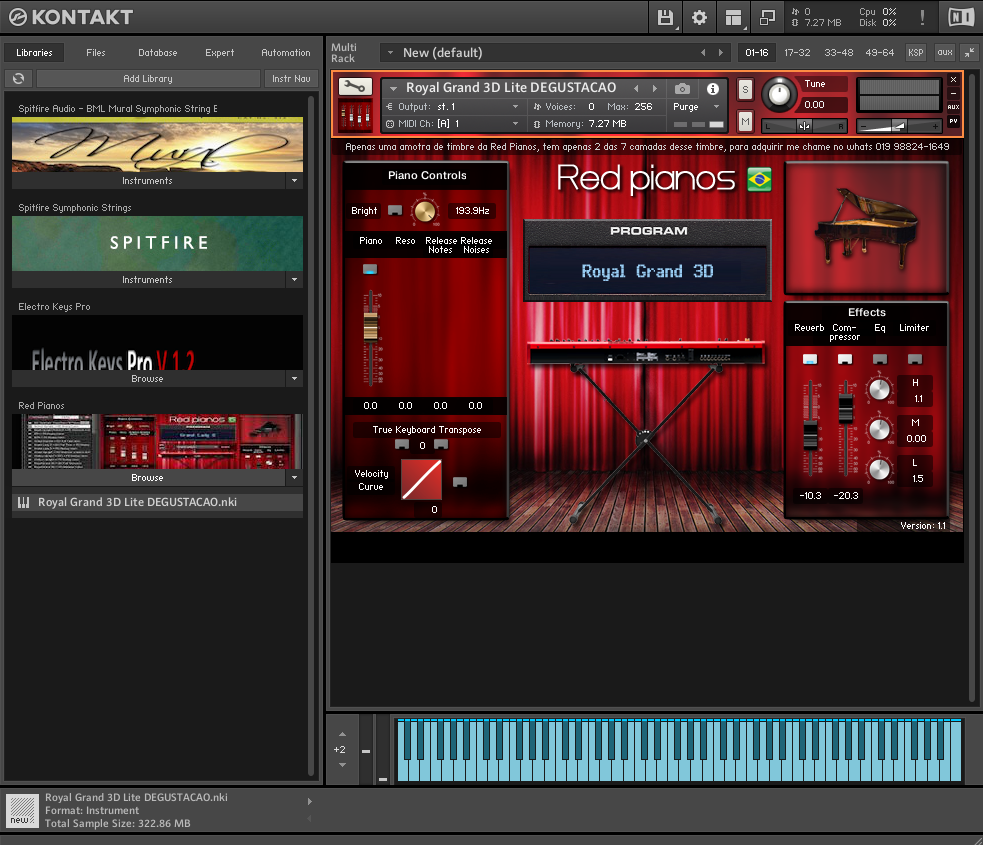Raise the True Keyboard Transpose value
Viewport: 983px width, 845px height.
pos(441,444)
